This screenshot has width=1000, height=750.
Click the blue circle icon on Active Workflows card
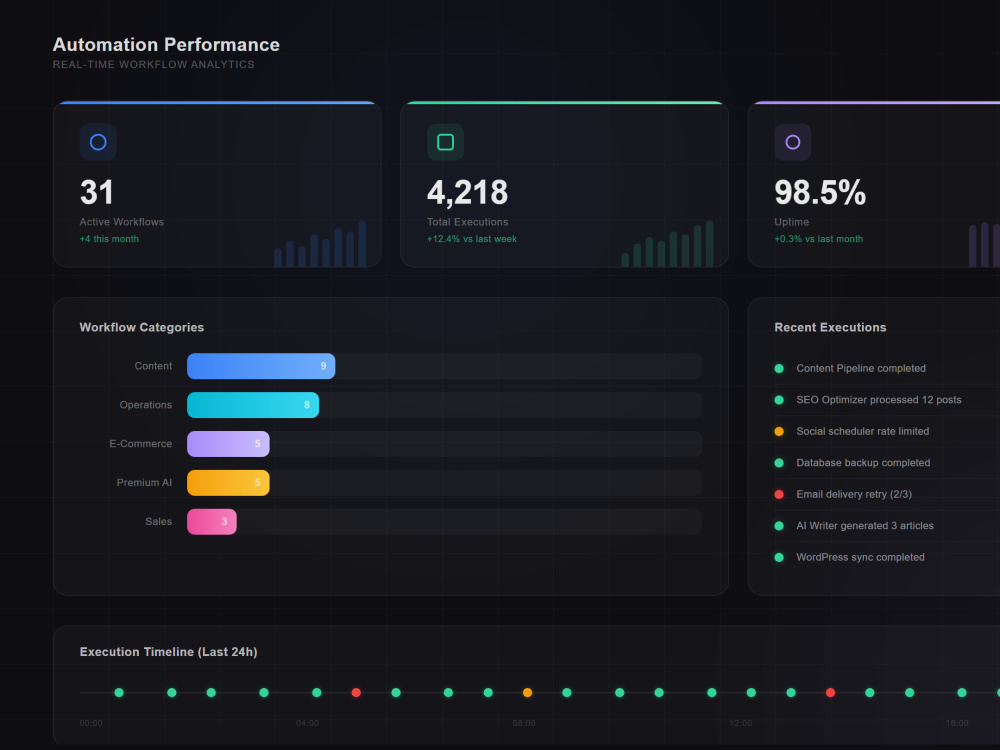point(98,142)
